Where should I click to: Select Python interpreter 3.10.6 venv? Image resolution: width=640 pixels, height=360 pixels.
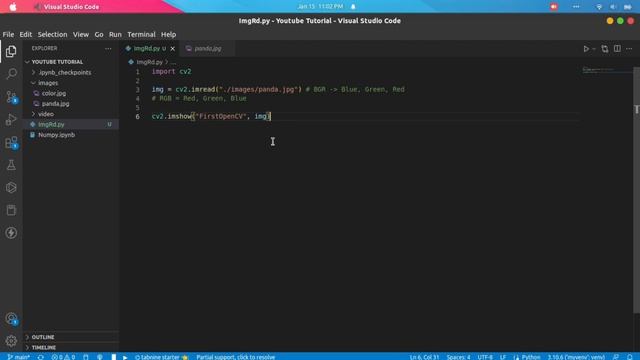point(576,357)
